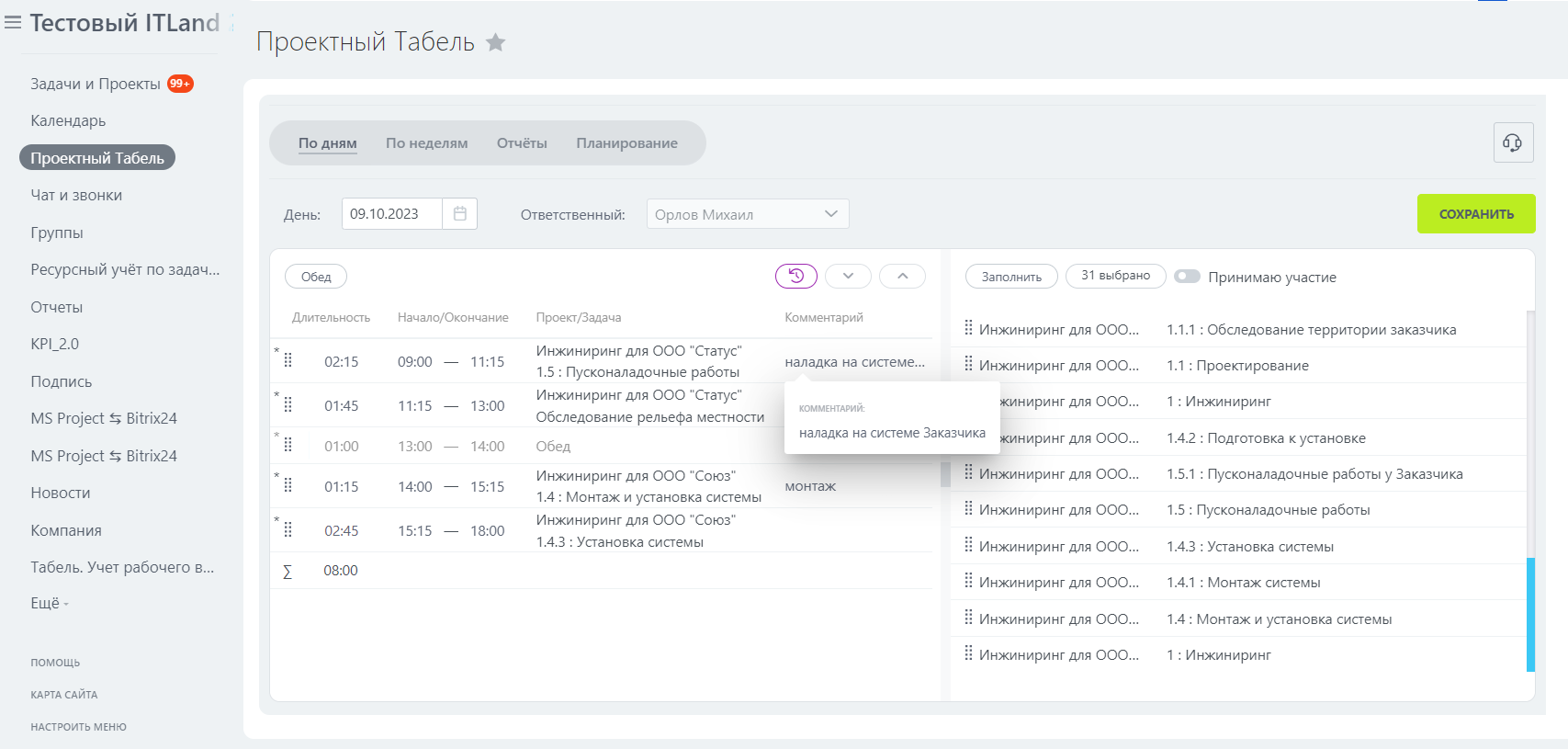1568x749 pixels.
Task: Grab drag handle of 02:15 timesheet row
Action: point(288,361)
